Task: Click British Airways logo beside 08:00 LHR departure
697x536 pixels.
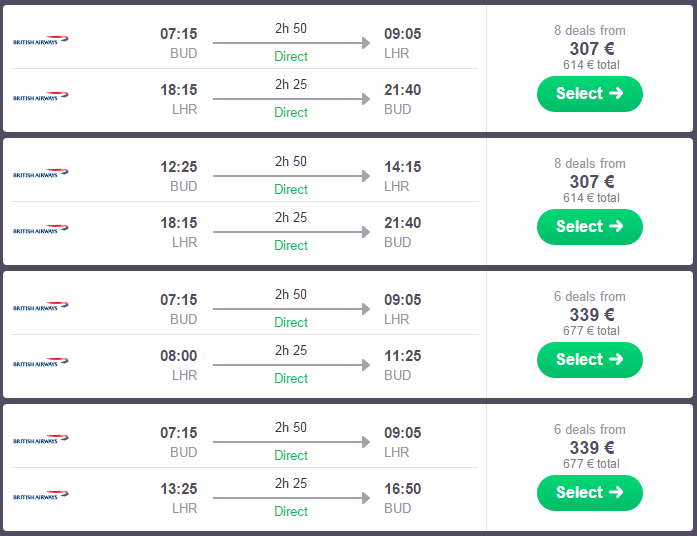Action: (x=41, y=363)
